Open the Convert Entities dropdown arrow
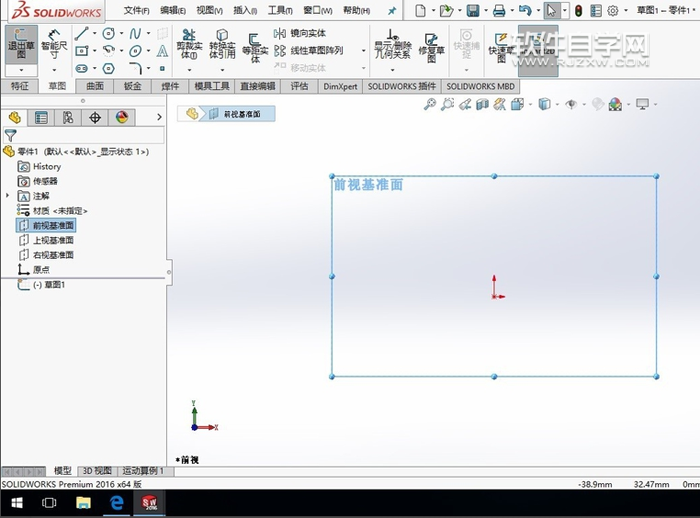Image resolution: width=700 pixels, height=518 pixels. tap(222, 70)
